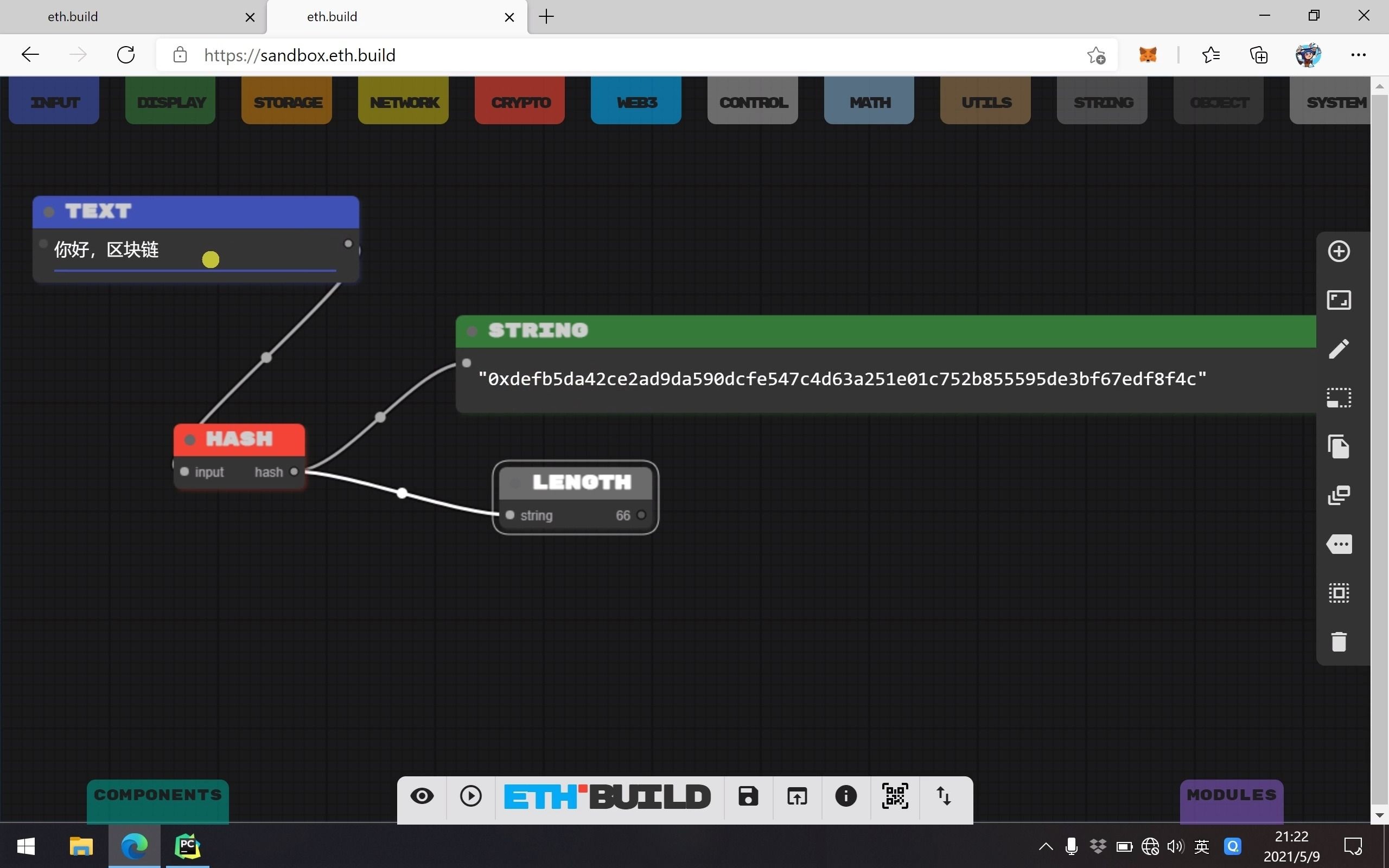The height and width of the screenshot is (868, 1389).
Task: Click the label tag with dots icon
Action: pos(1339,544)
